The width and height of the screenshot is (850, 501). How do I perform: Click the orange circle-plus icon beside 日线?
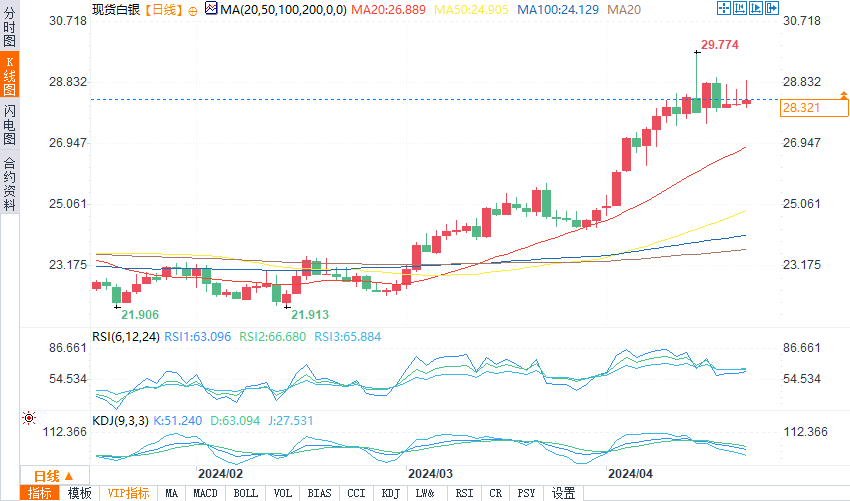pyautogui.click(x=193, y=10)
